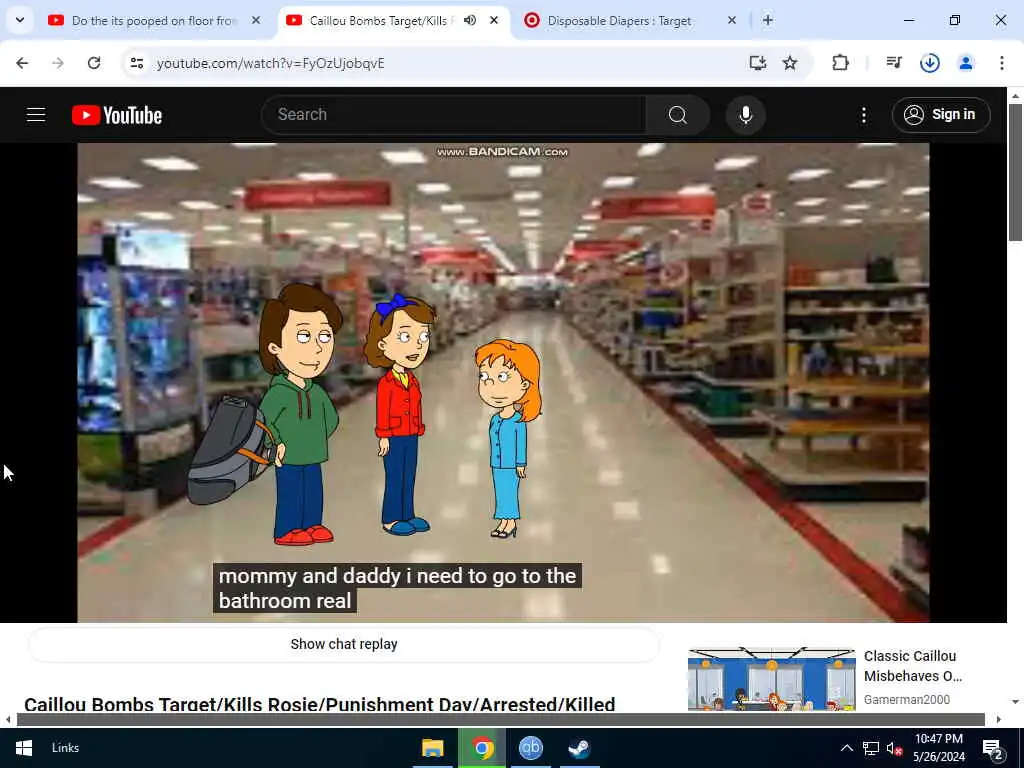This screenshot has width=1024, height=768.
Task: Show hidden system tray icons
Action: click(x=846, y=748)
